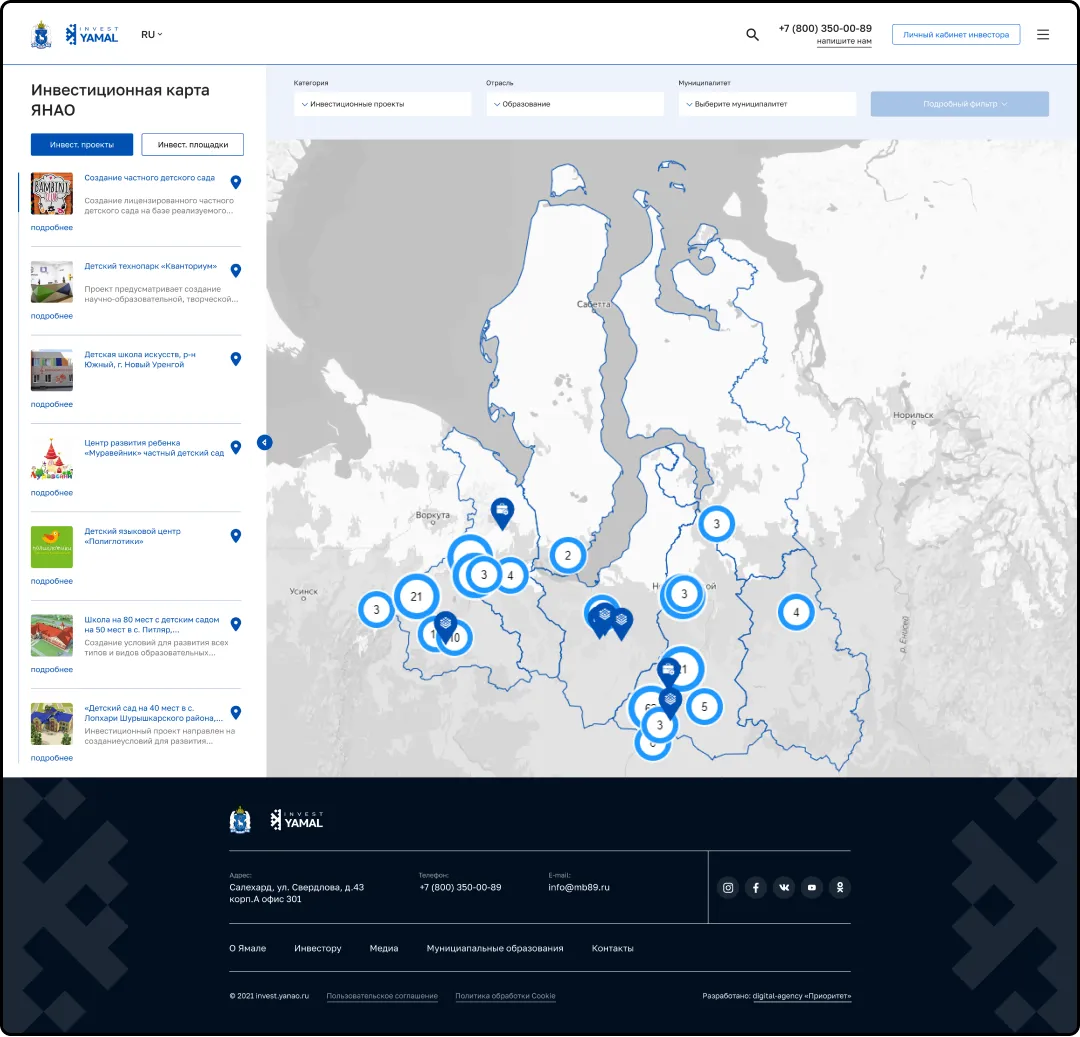Click Личный кабинет инвестора button
1080x1037 pixels.
955,35
